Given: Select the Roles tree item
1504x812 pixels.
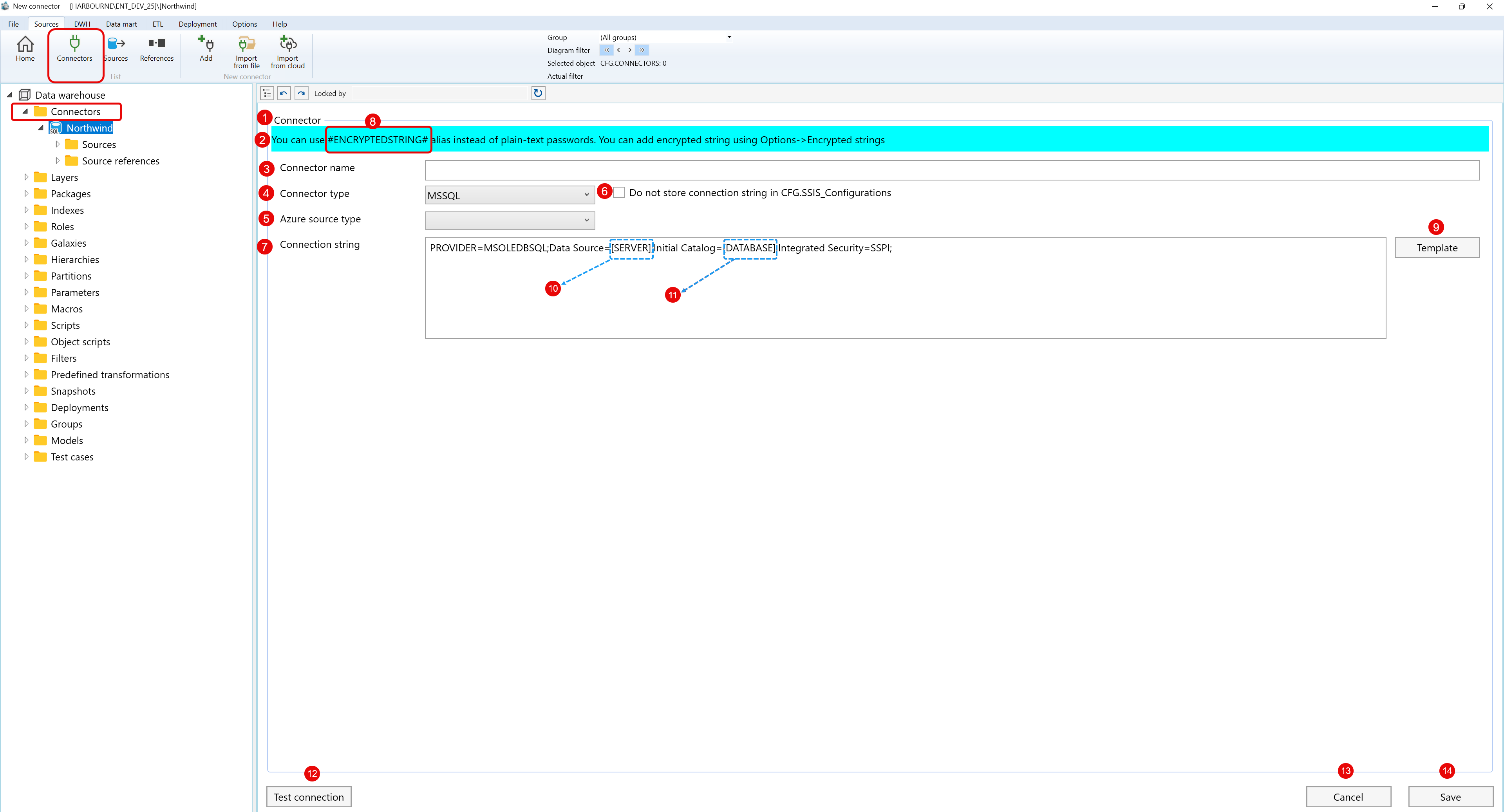Looking at the screenshot, I should pyautogui.click(x=63, y=227).
